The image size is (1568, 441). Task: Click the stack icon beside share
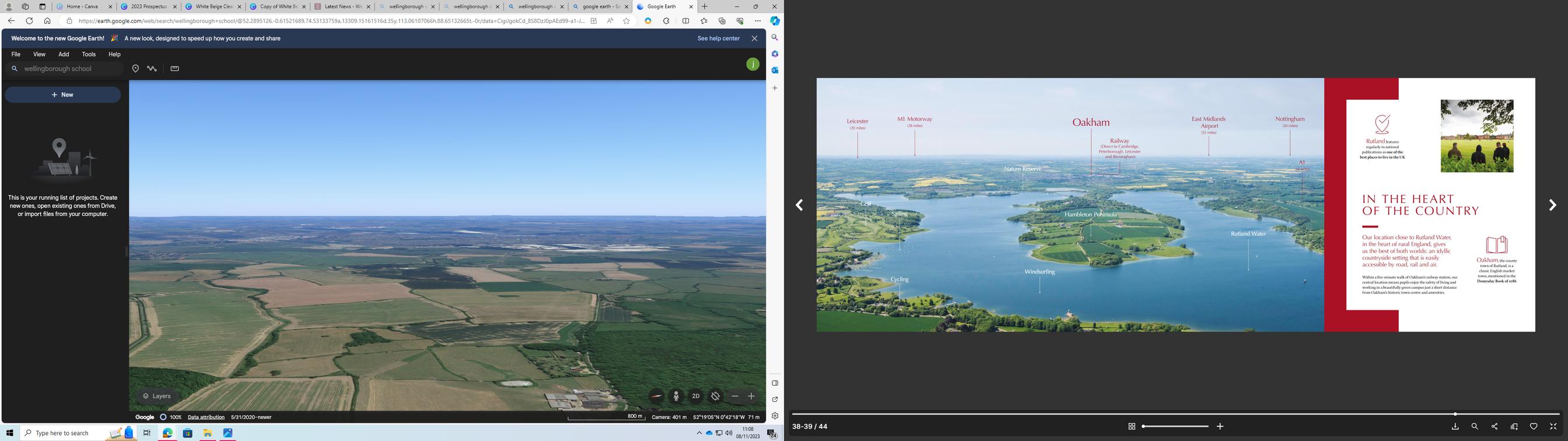pos(1514,426)
